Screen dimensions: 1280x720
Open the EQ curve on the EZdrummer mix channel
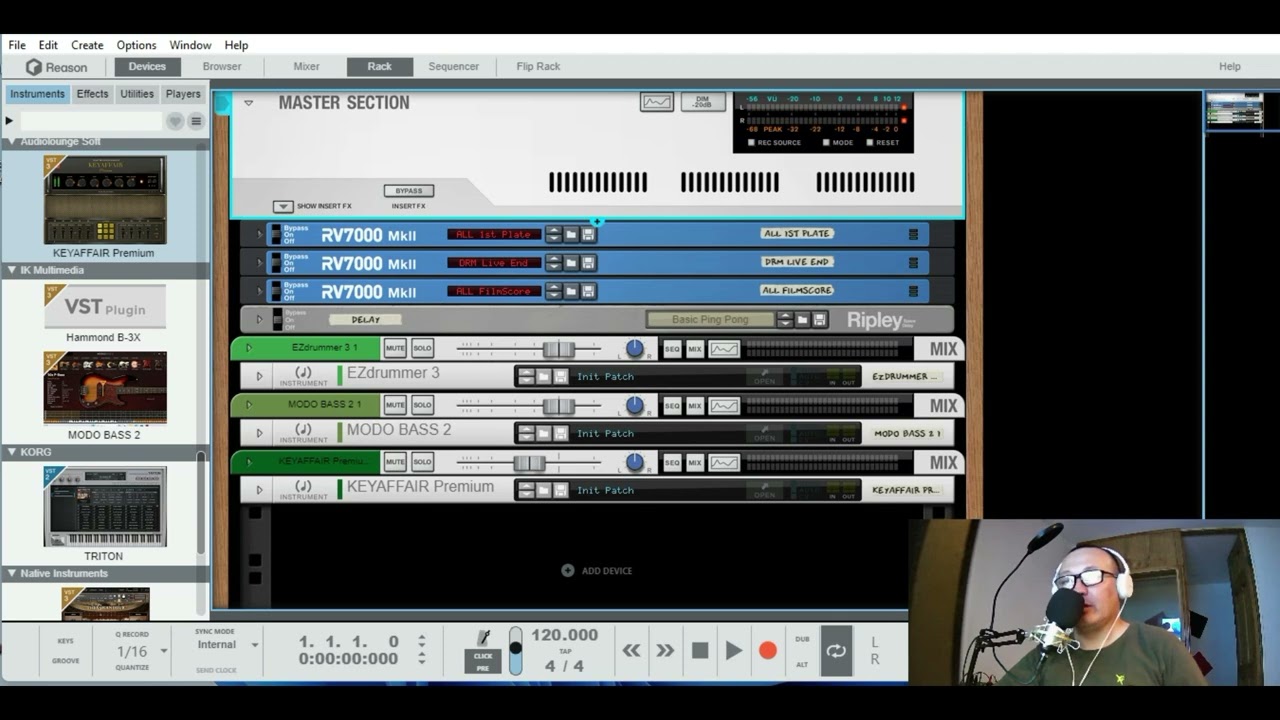[724, 349]
